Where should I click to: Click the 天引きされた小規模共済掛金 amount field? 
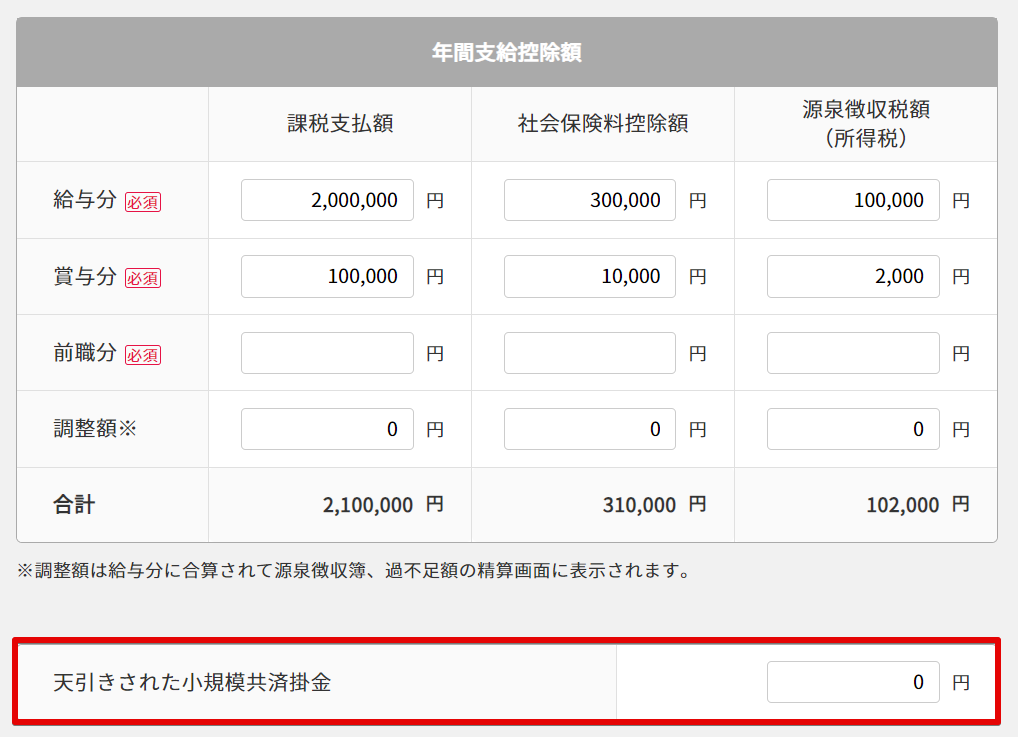tap(853, 682)
